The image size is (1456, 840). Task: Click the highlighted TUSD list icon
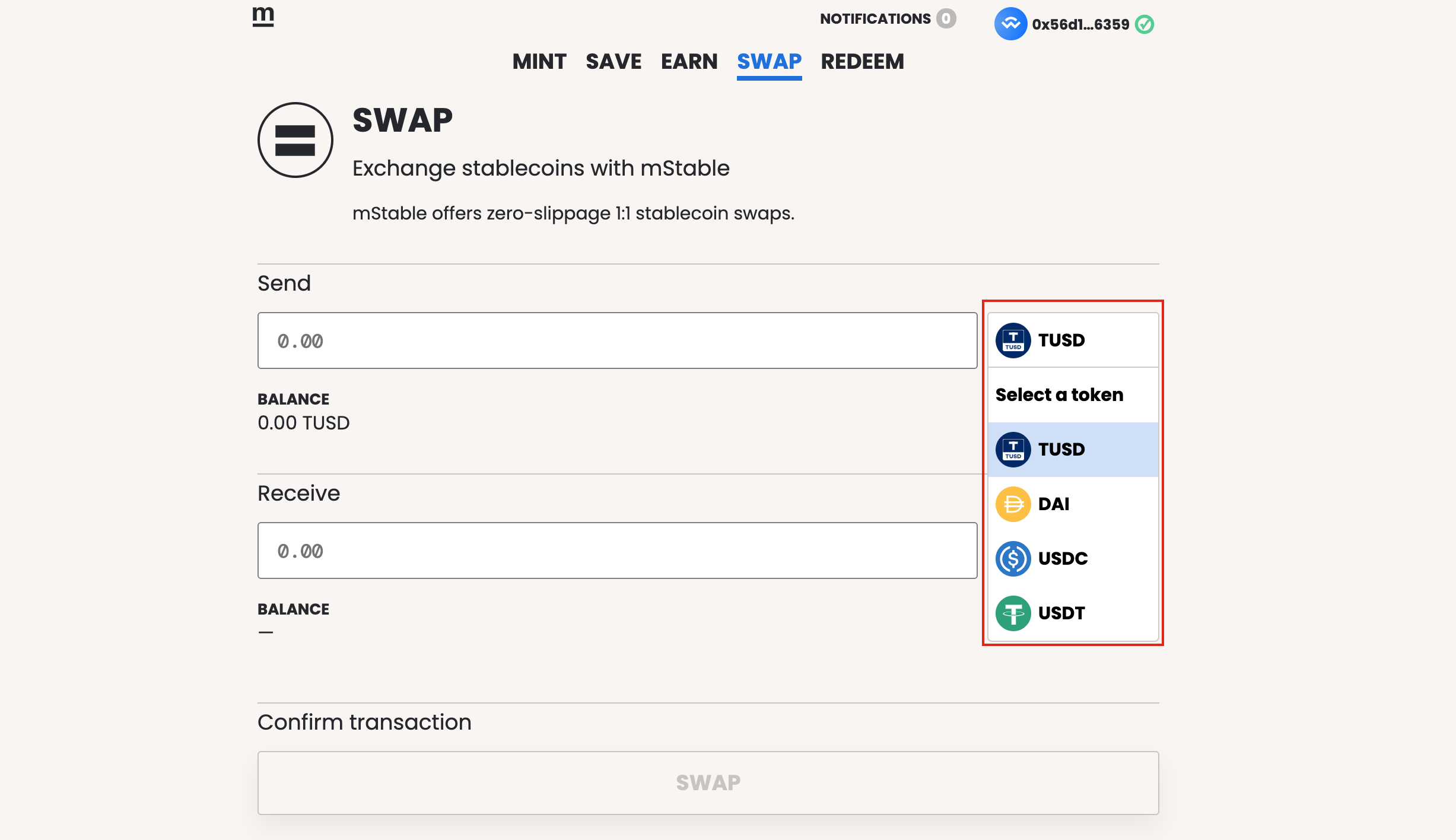click(1013, 450)
